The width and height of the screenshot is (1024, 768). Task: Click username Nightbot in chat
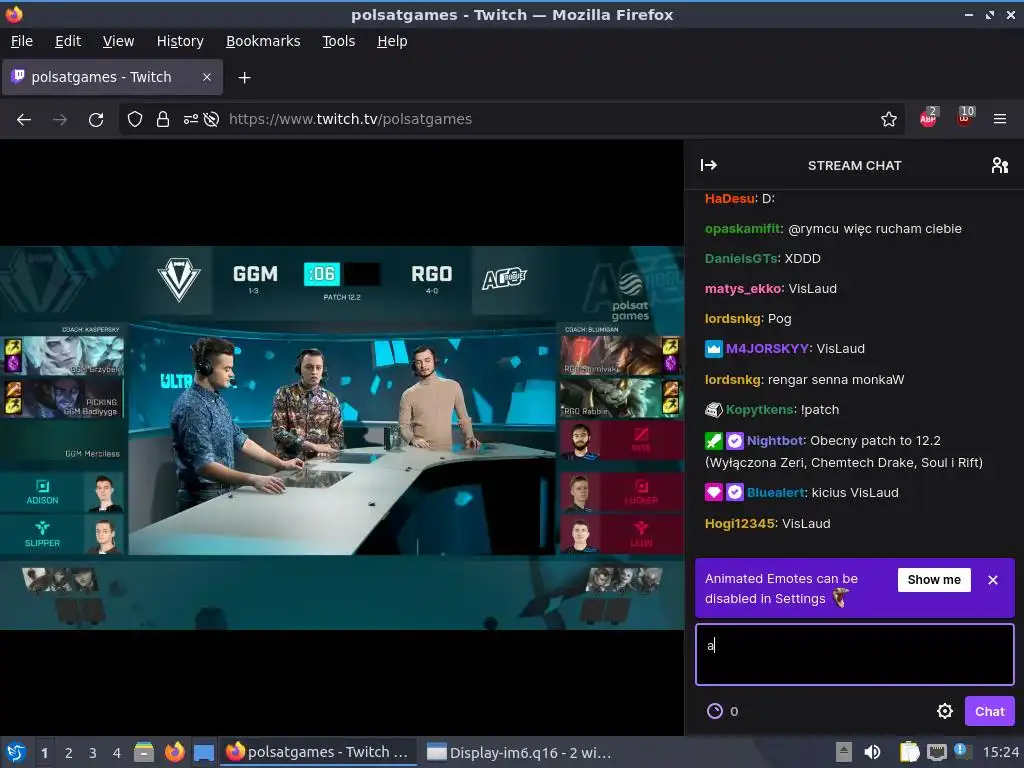point(775,441)
